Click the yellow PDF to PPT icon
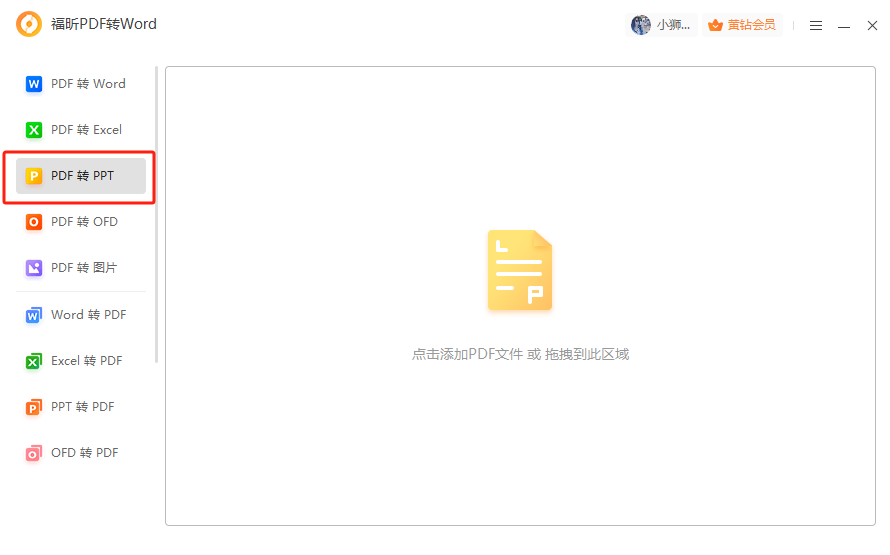This screenshot has height=555, width=890. (34, 176)
